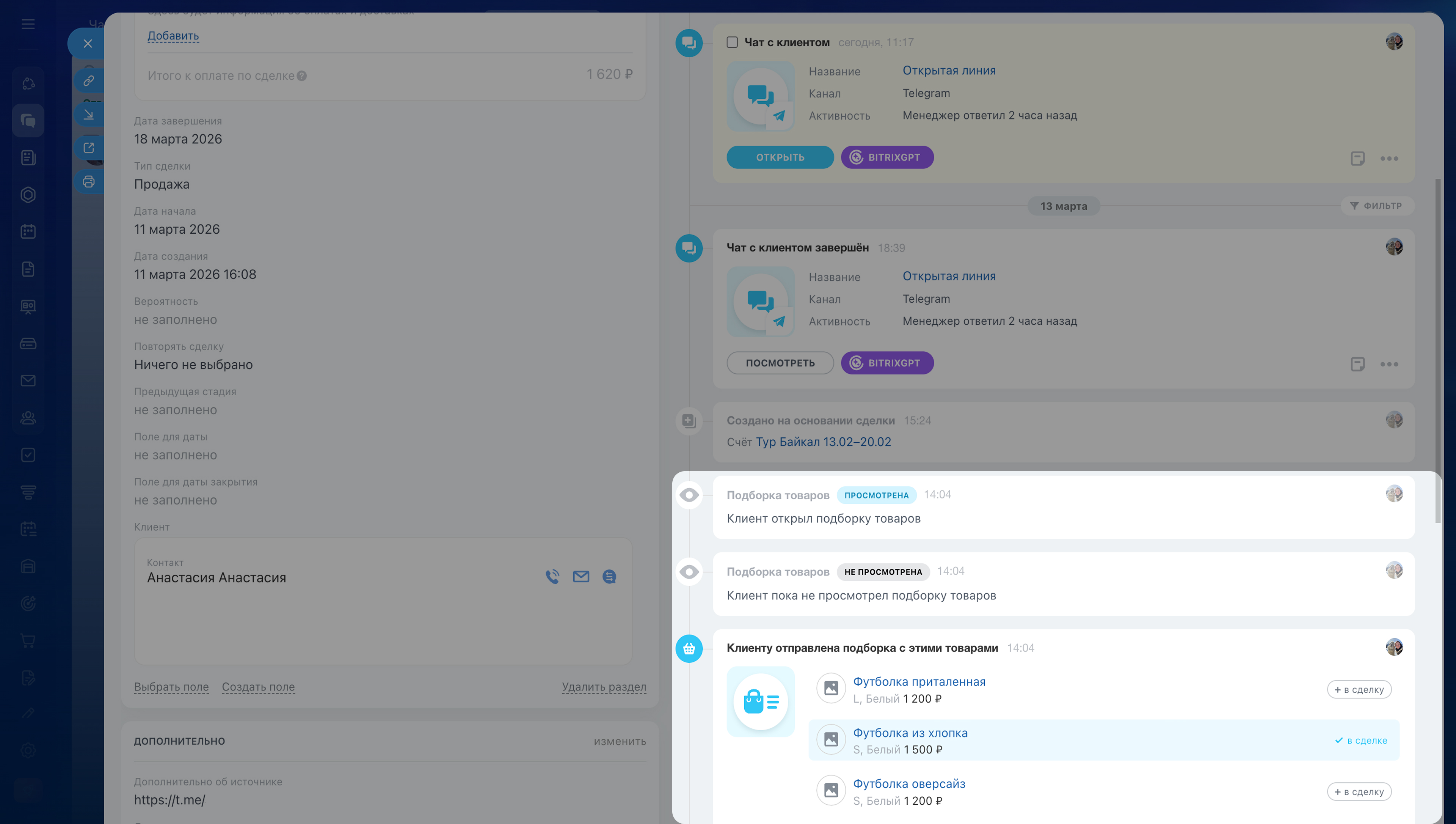The width and height of the screenshot is (1456, 824).
Task: Open mail section in left sidebar
Action: (28, 381)
